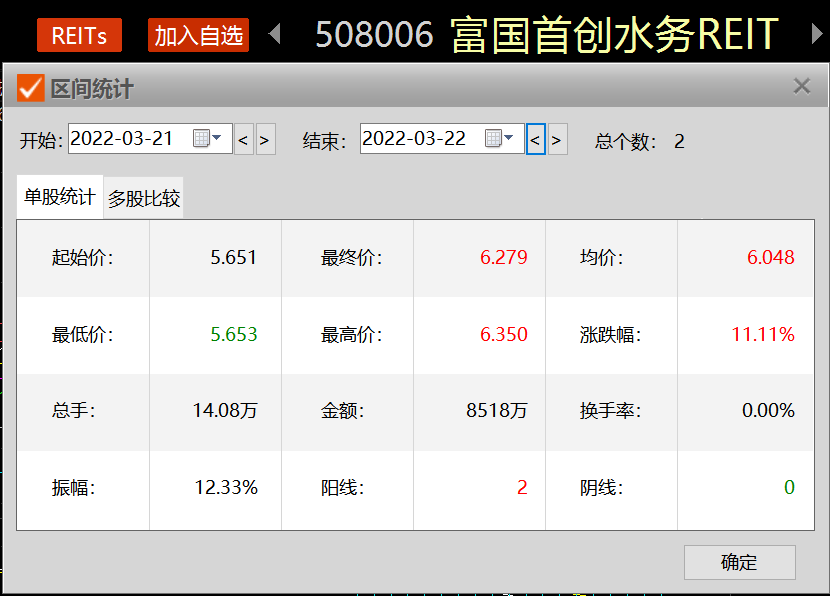Step 结束 date back one day
The image size is (830, 596).
536,140
